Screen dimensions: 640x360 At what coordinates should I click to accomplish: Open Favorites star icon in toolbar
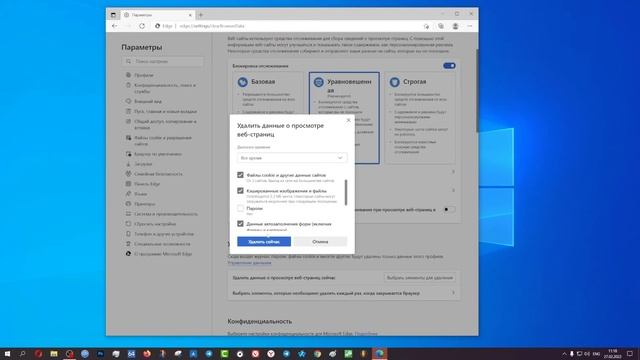pos(426,26)
